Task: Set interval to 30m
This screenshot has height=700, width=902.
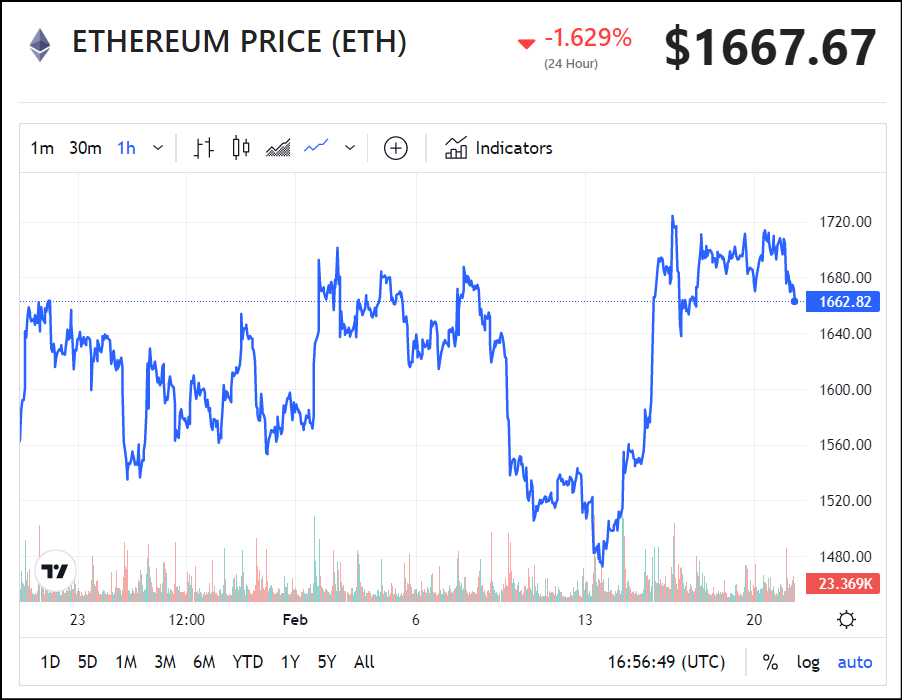Action: 85,148
